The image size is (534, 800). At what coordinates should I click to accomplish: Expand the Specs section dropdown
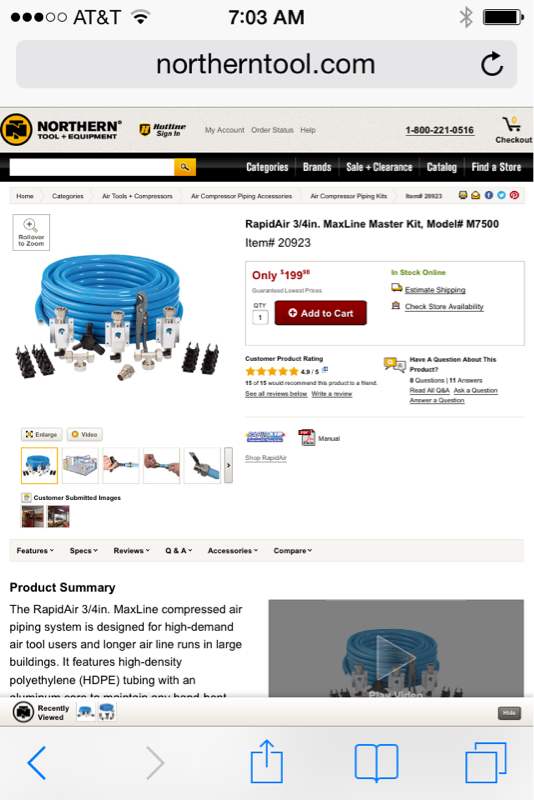(84, 551)
